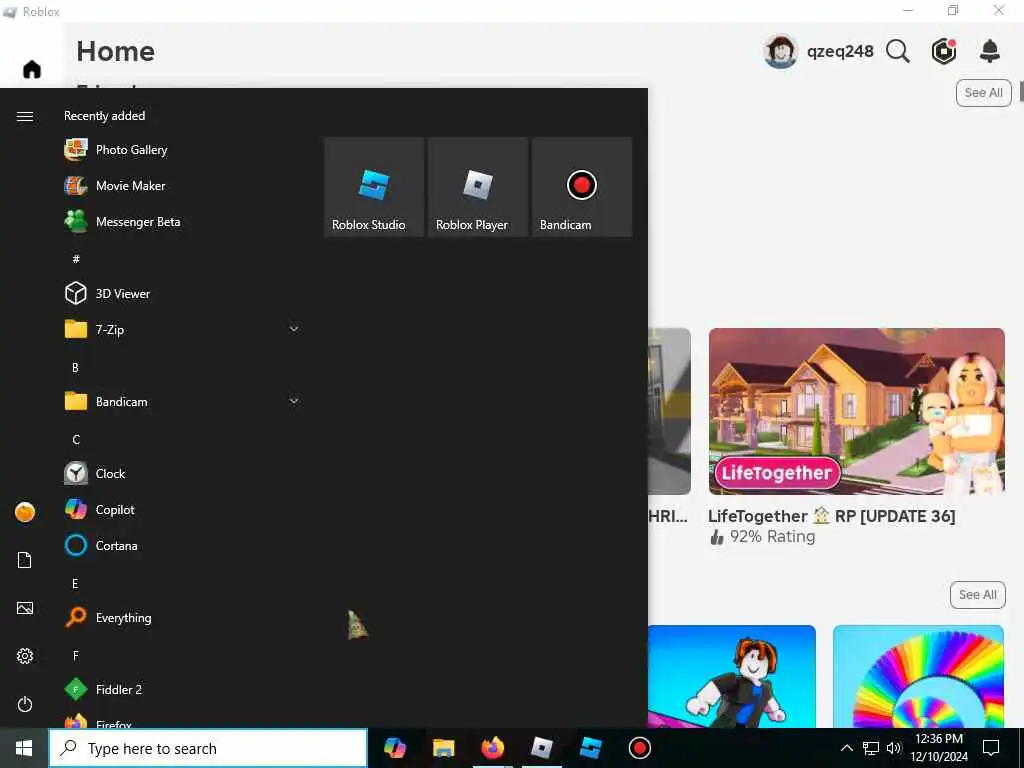Click the LifeTogether RP [UPDATE 36] title
The width and height of the screenshot is (1024, 768).
[831, 516]
